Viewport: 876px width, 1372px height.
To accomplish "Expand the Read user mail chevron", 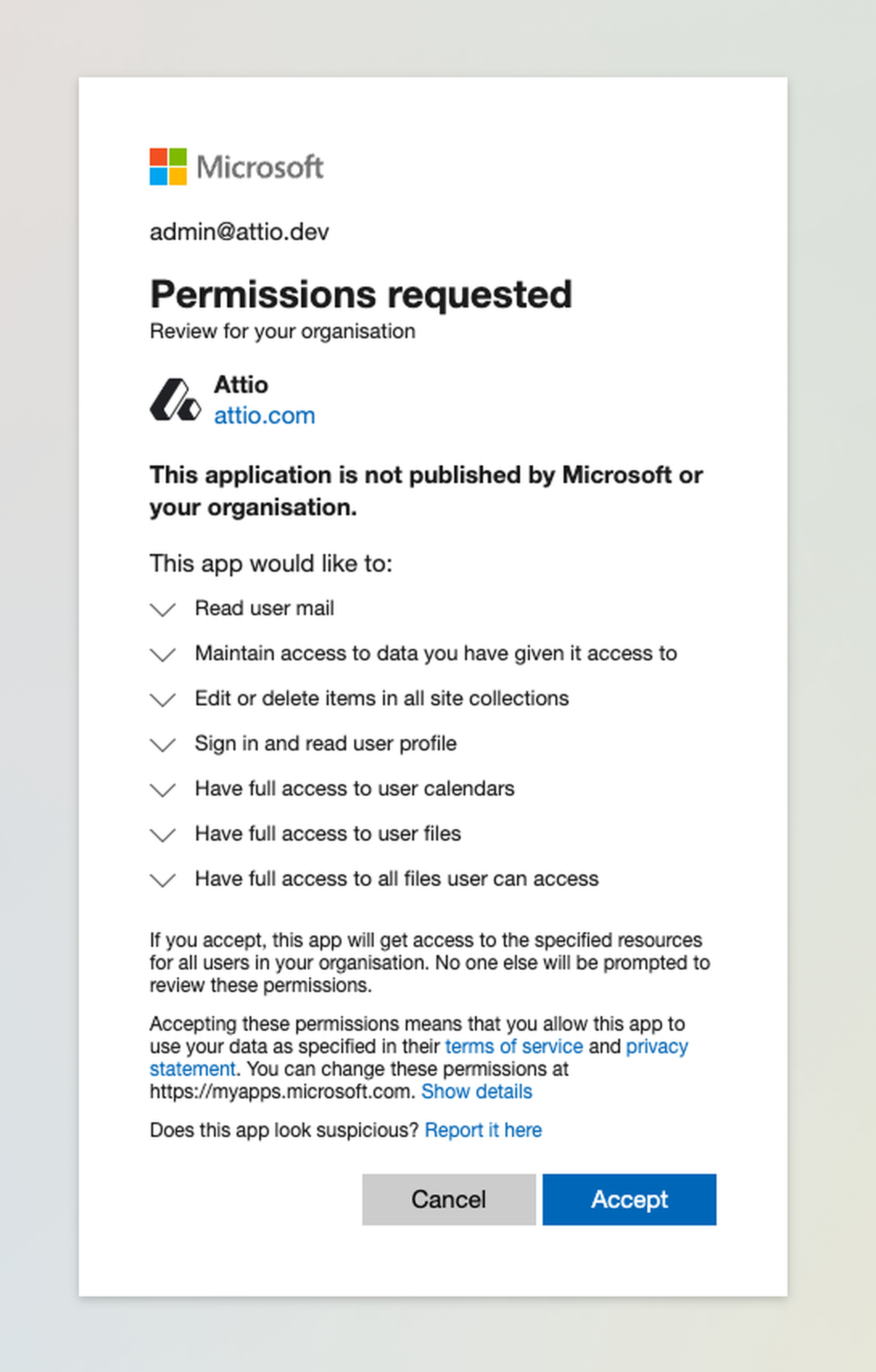I will coord(162,609).
